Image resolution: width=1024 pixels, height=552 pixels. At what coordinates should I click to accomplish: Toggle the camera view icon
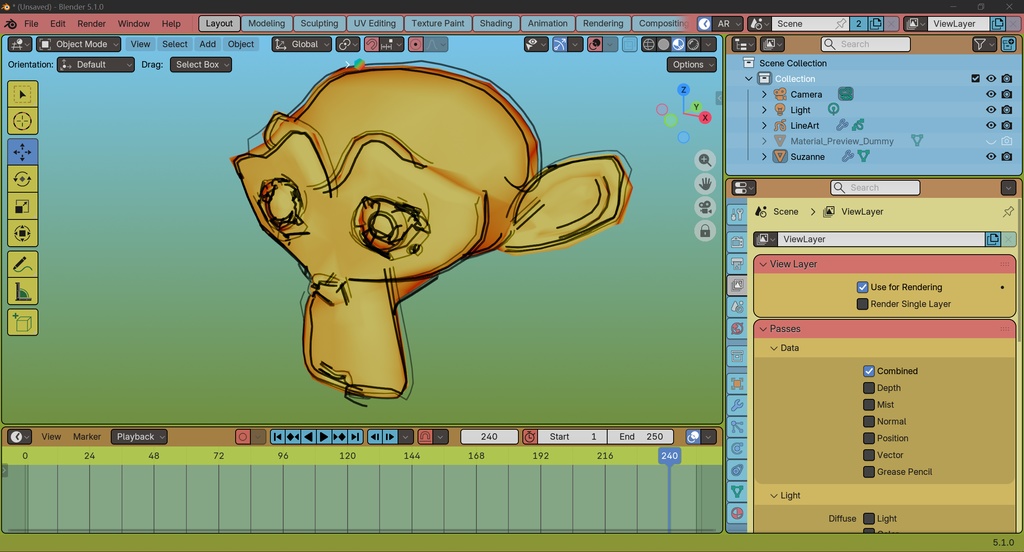705,207
